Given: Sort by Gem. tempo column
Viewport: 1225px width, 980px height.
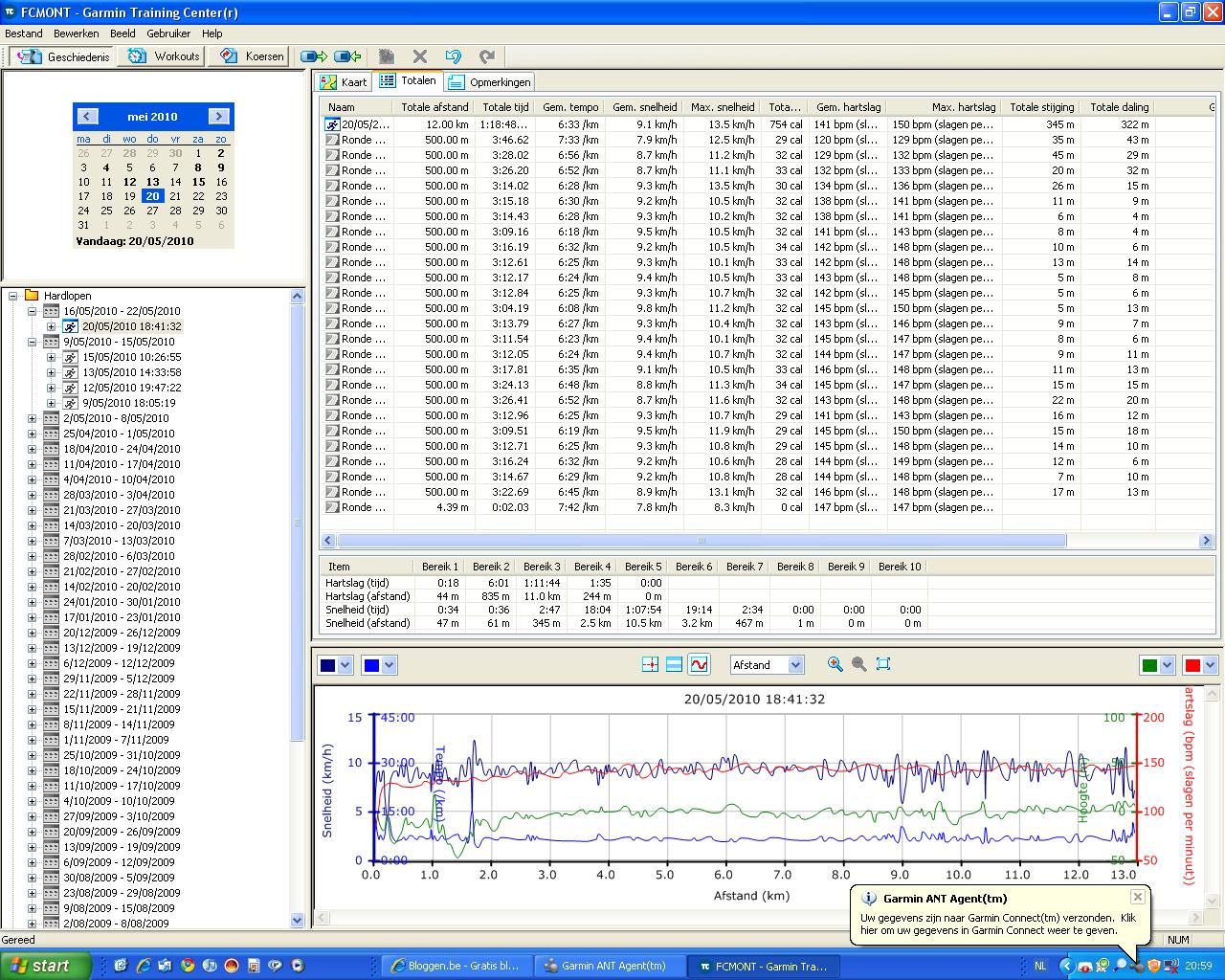Looking at the screenshot, I should 569,107.
